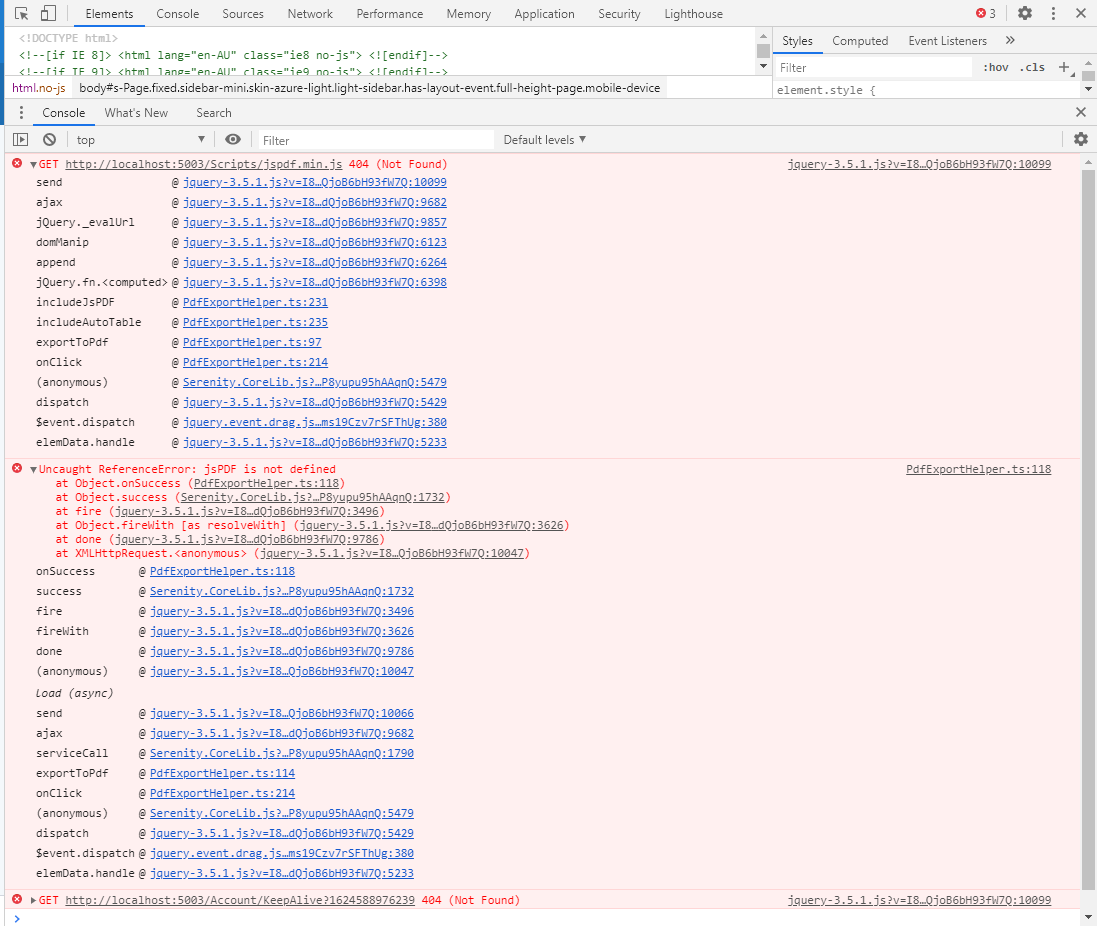This screenshot has width=1097, height=926.
Task: Click the DOCTYPE html line
Action: pos(69,38)
